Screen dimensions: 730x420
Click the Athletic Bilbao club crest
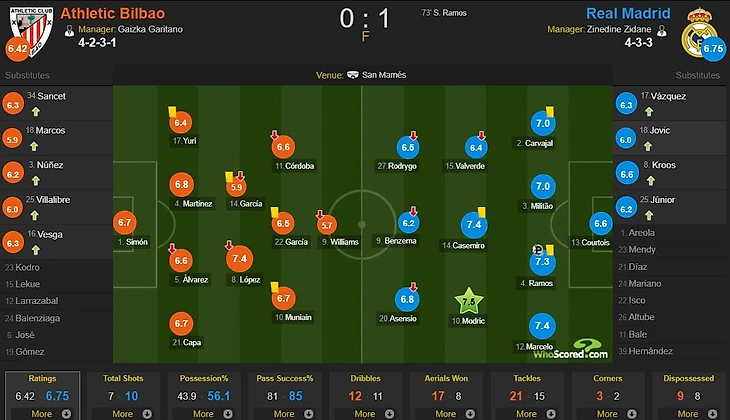coord(31,31)
